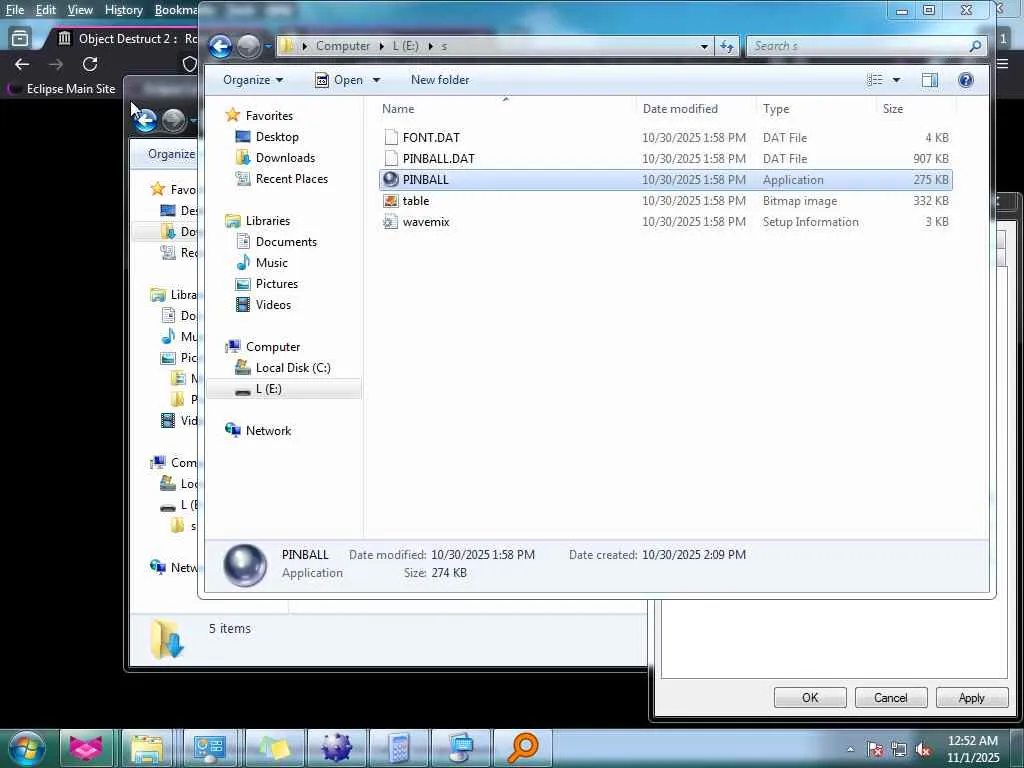Click the Apply button in the dialog
This screenshot has width=1024, height=768.
click(x=971, y=697)
